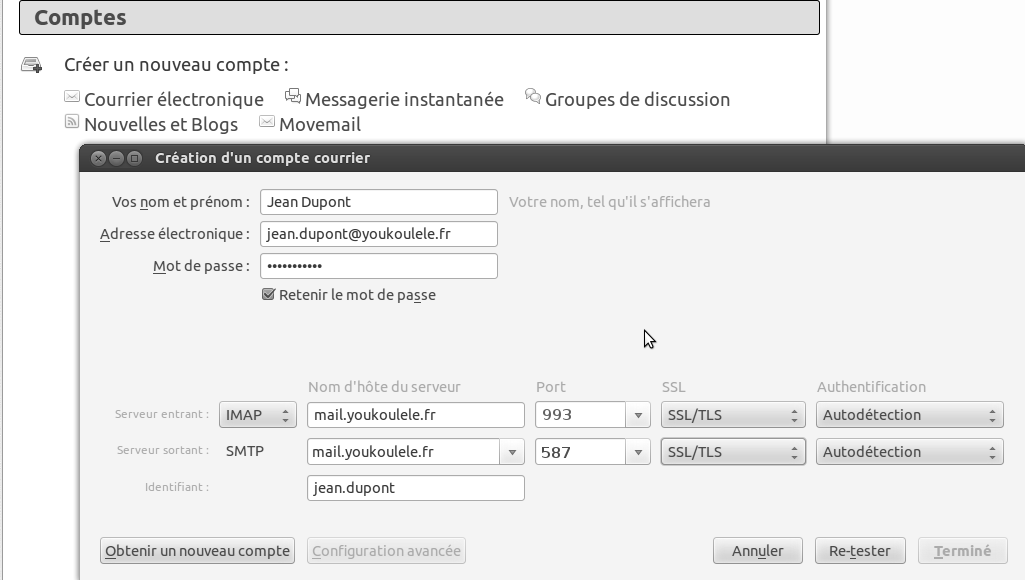Open incoming Authentification Autodétection dropdown

[908, 415]
